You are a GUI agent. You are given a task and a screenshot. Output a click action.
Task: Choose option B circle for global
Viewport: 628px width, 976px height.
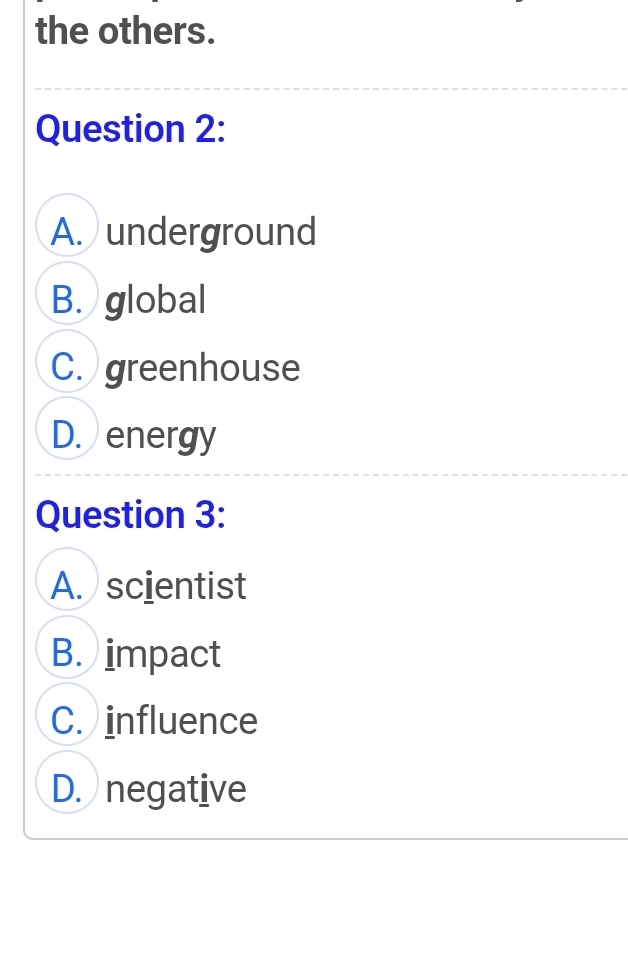67,298
